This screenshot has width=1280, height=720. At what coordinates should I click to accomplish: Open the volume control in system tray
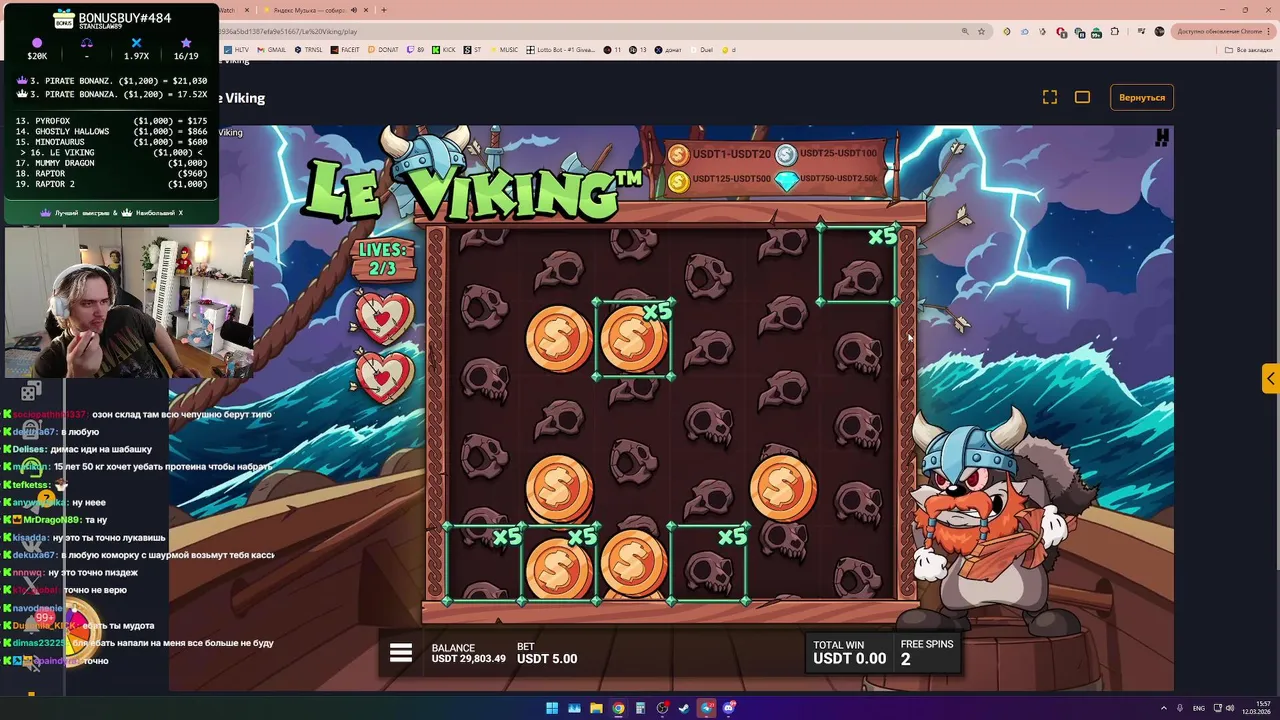1230,708
